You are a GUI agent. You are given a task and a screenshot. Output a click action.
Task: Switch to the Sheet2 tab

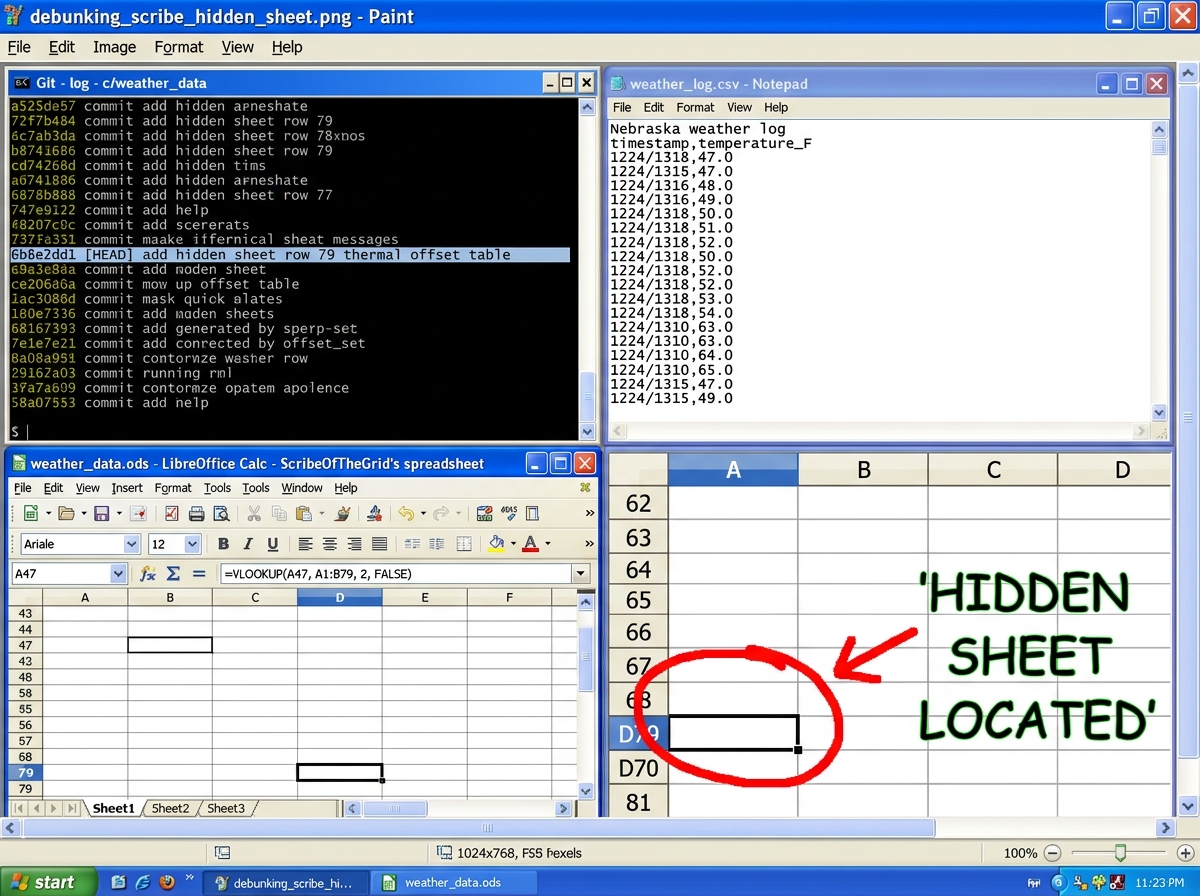point(171,808)
